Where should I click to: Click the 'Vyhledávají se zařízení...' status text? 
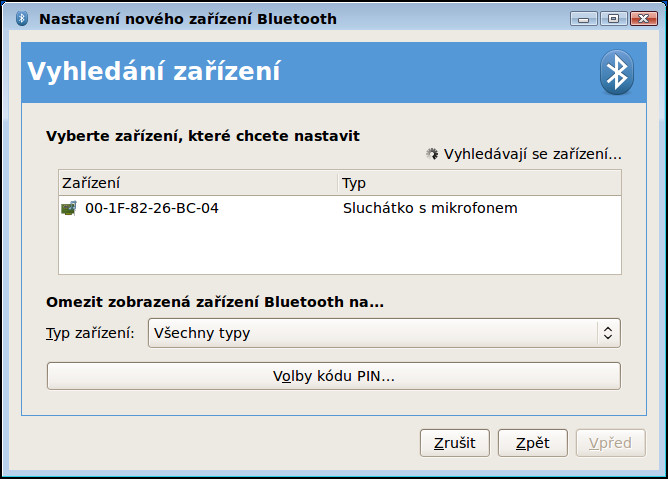(x=533, y=154)
